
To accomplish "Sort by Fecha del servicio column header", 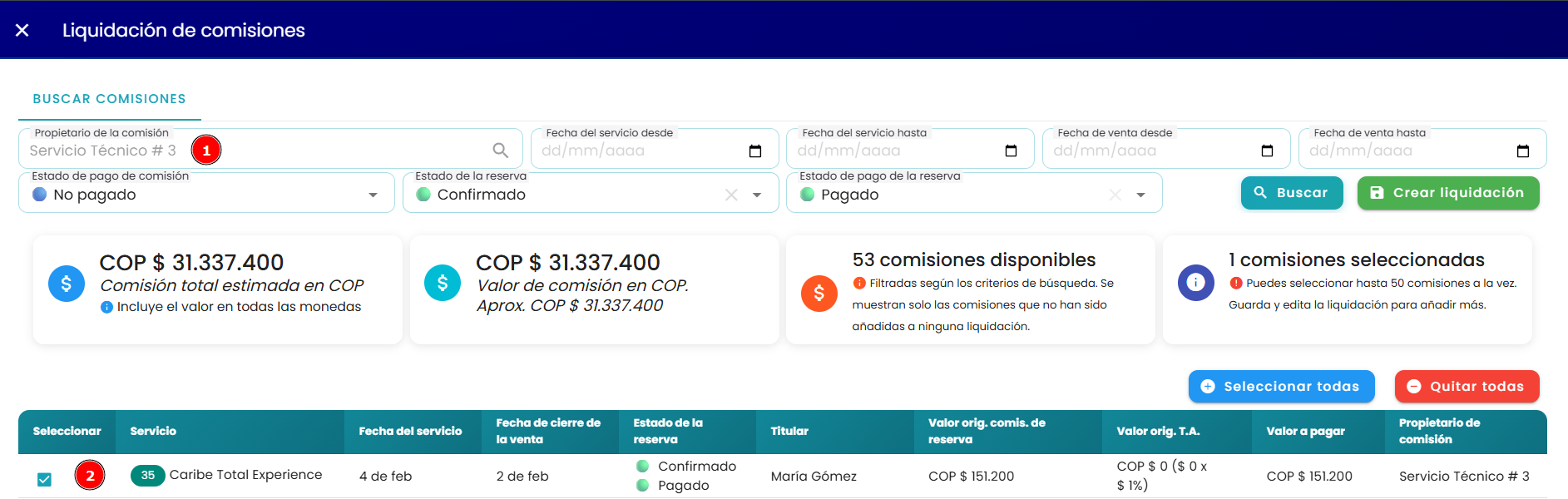I will pyautogui.click(x=410, y=431).
